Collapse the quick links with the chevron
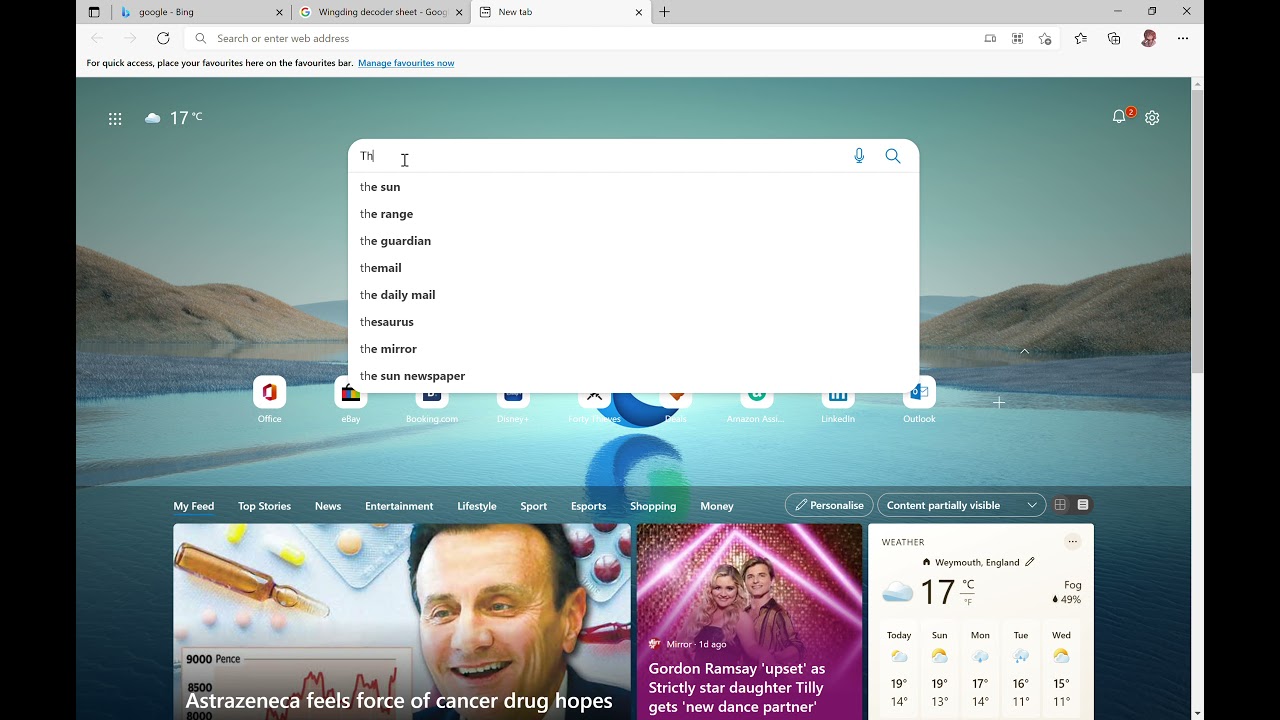This screenshot has width=1280, height=720. coord(1024,351)
